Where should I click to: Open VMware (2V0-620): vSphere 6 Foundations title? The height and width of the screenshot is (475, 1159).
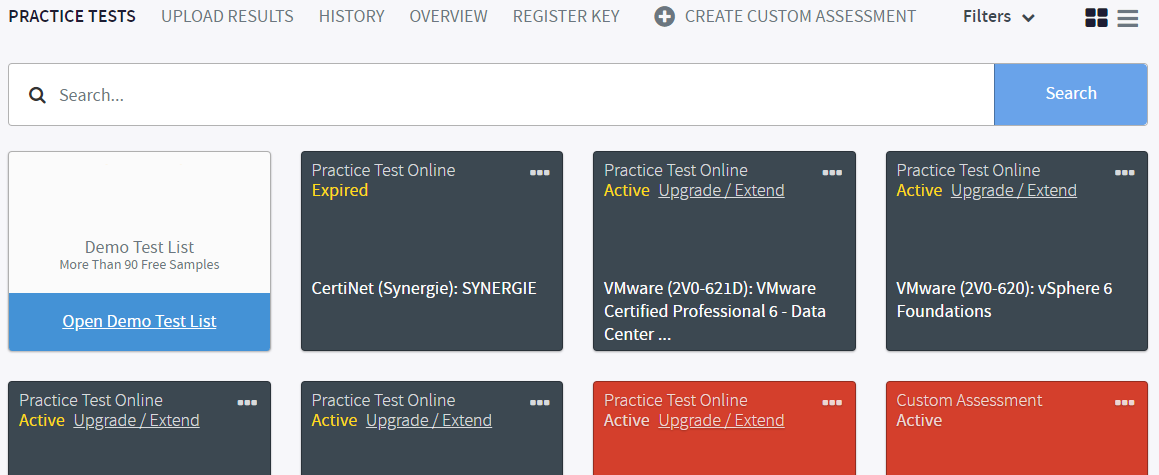click(1005, 299)
